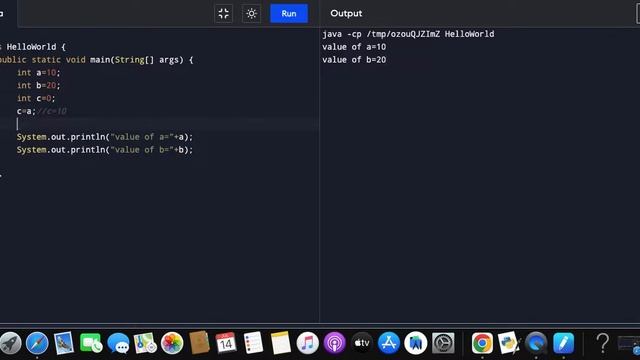Click the java -cp command output line
Viewport: 640px width, 360px height.
tap(408, 34)
